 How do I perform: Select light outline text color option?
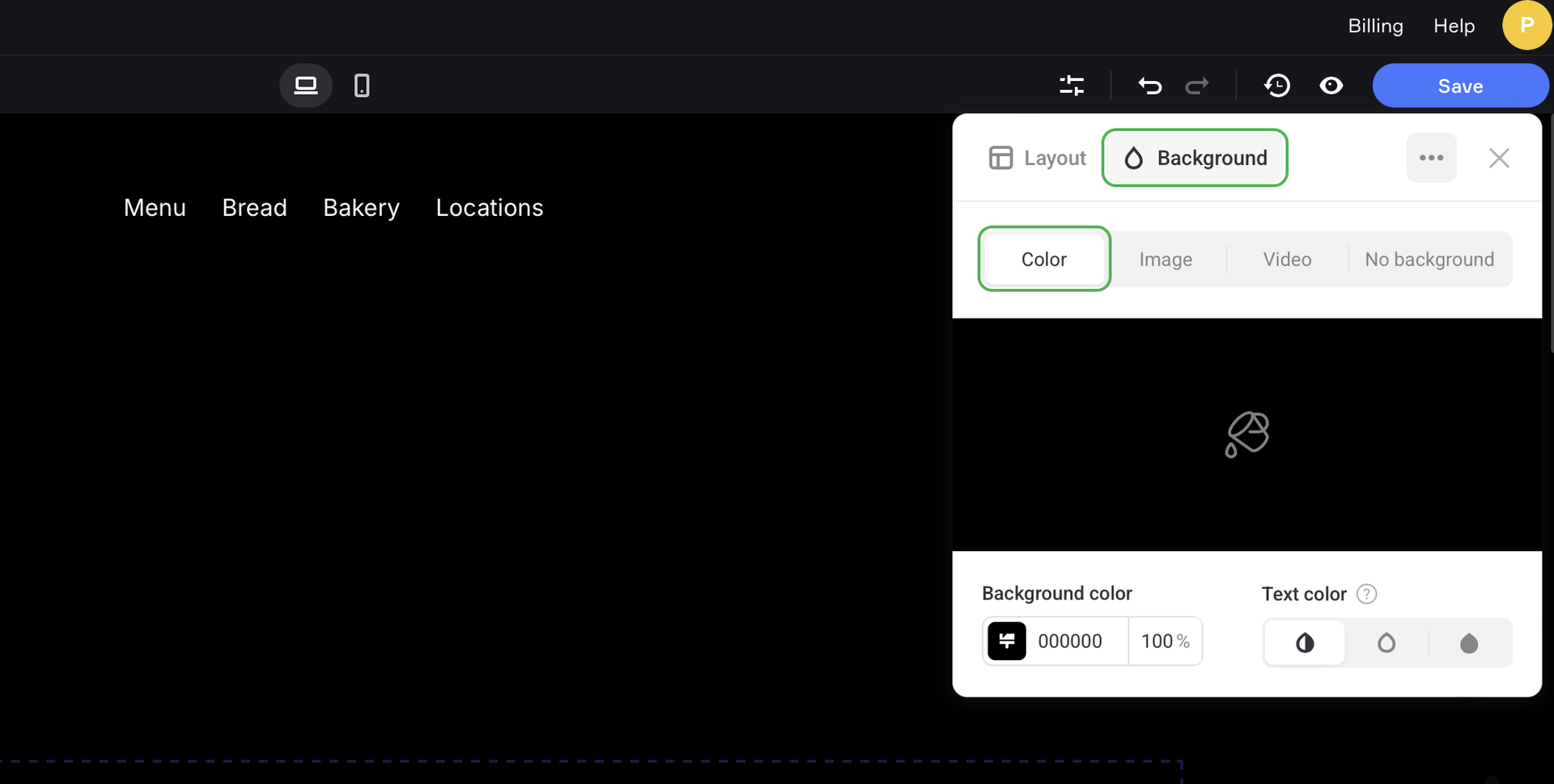click(1386, 643)
